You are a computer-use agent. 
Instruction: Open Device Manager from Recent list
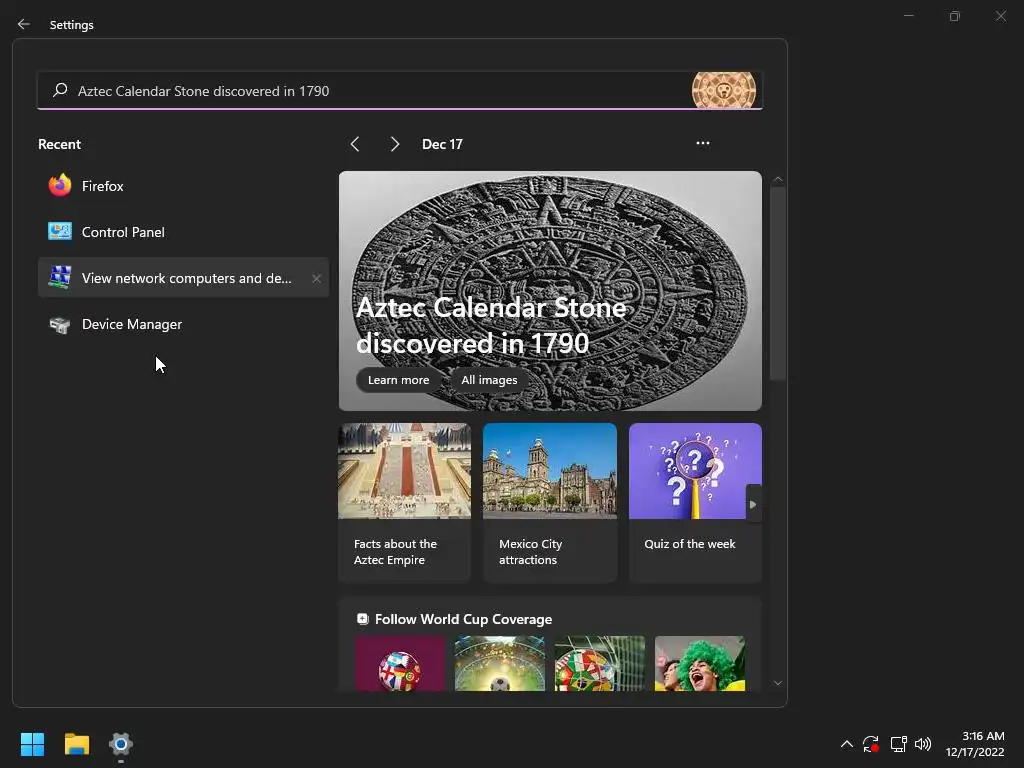tap(183, 324)
